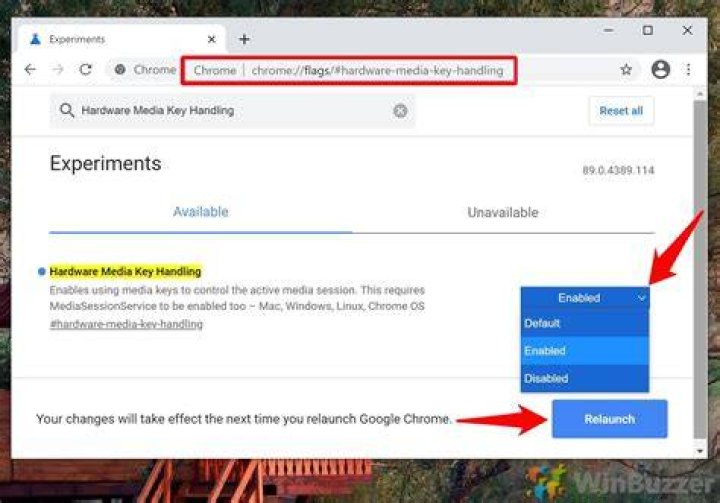Close the Experiments tab
The width and height of the screenshot is (720, 503).
(212, 40)
